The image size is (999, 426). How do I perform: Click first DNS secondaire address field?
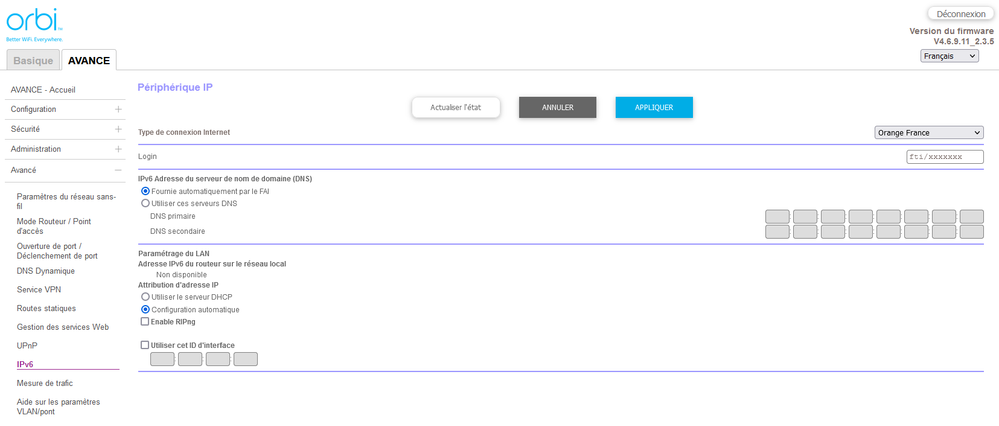[x=777, y=232]
